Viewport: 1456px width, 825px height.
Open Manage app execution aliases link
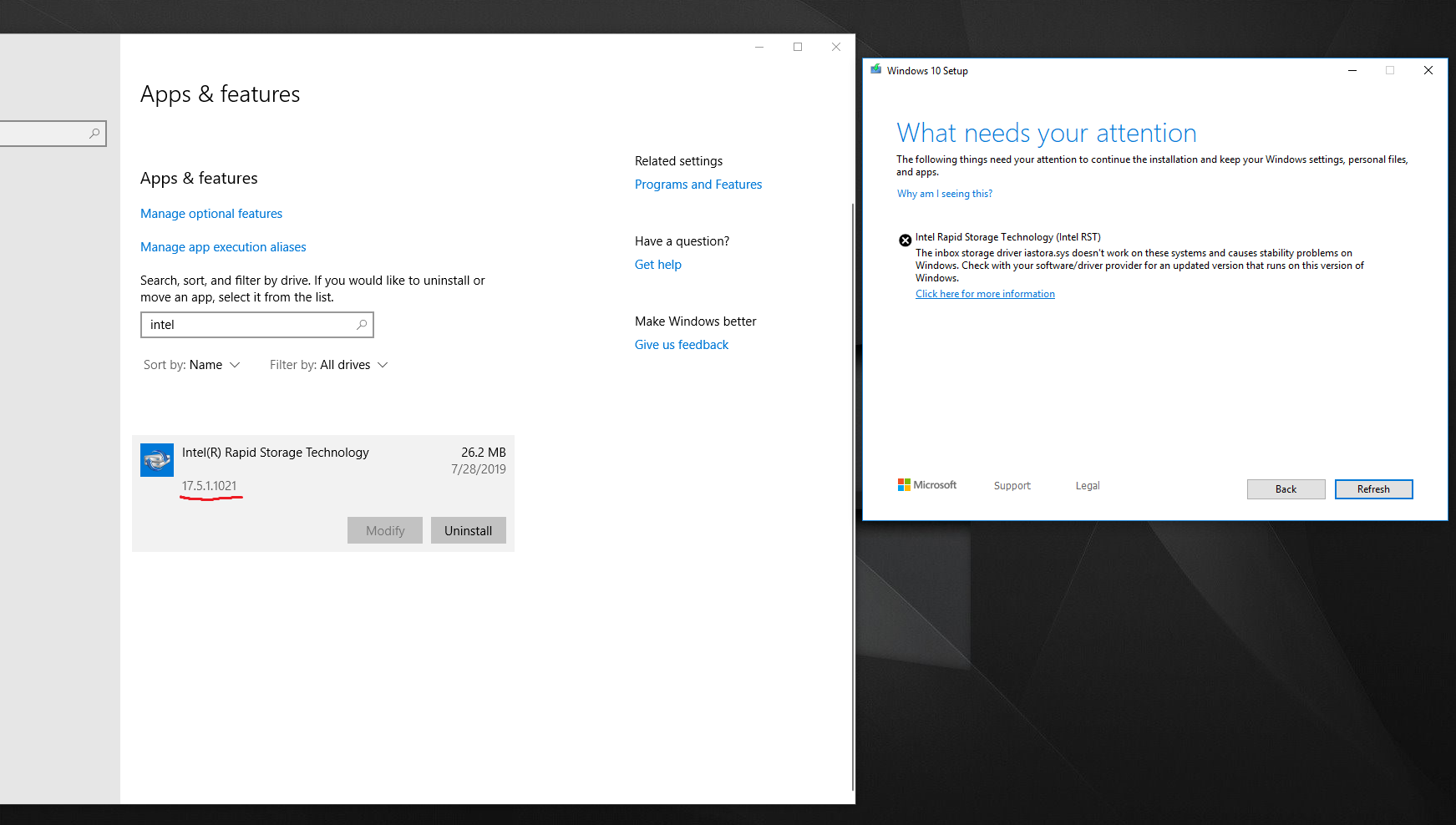tap(223, 247)
